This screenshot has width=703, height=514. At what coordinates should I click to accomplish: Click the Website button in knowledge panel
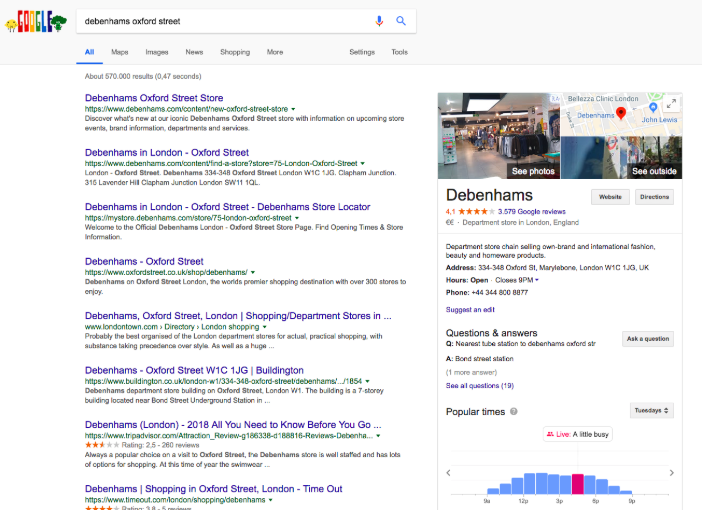[610, 197]
